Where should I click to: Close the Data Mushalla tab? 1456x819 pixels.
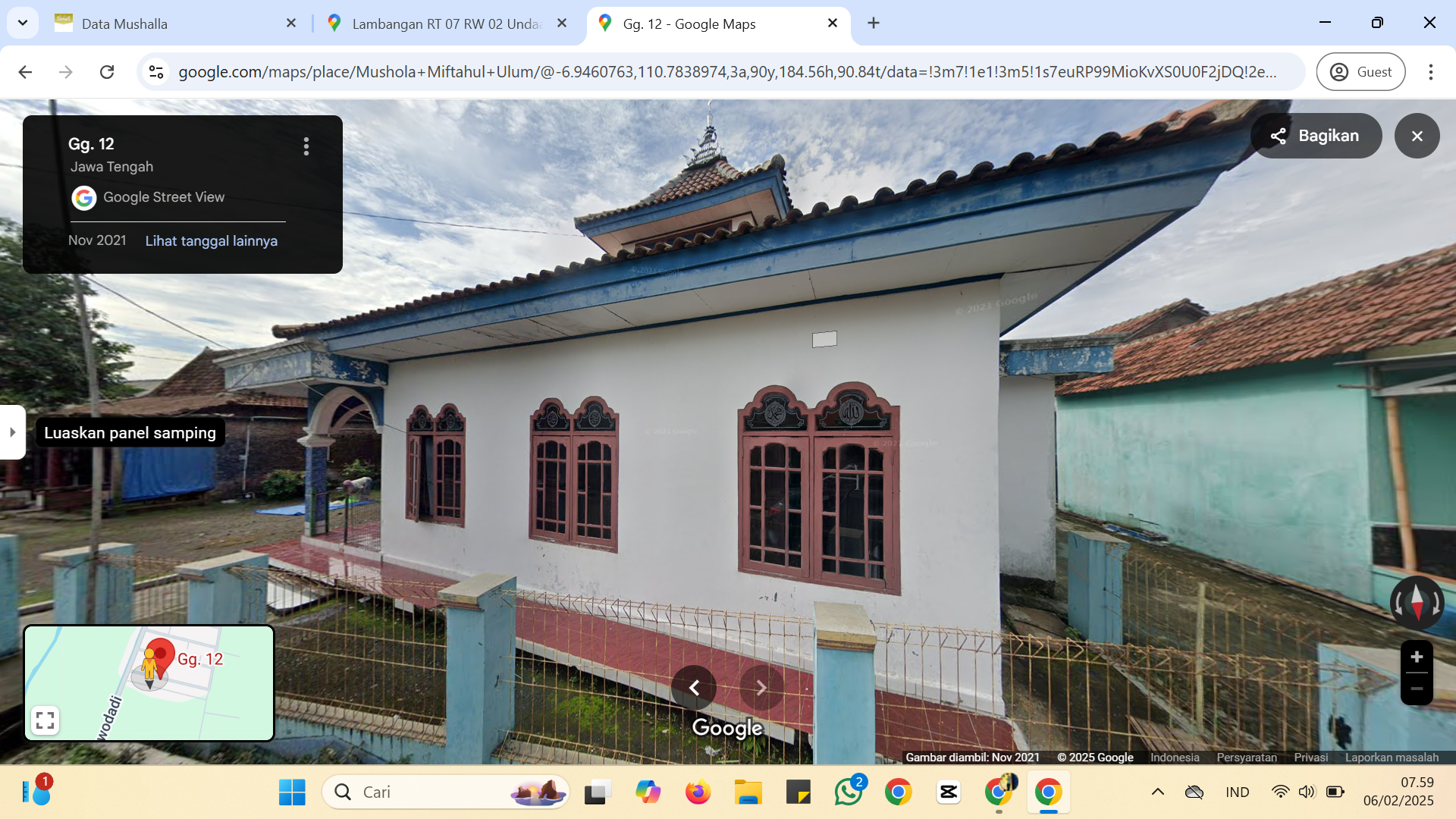pos(291,24)
